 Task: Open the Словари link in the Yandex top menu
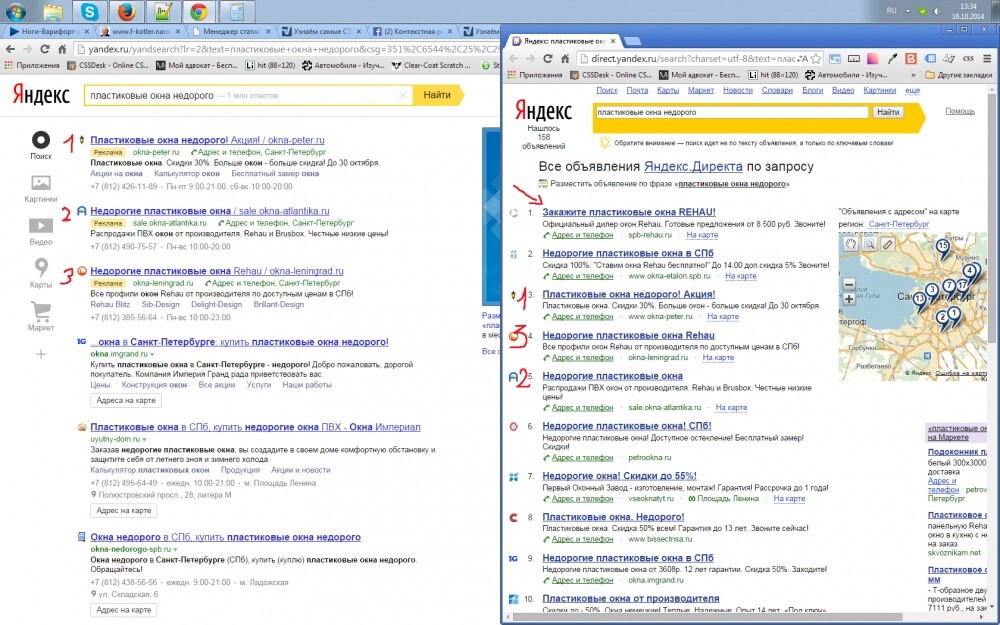coord(777,91)
